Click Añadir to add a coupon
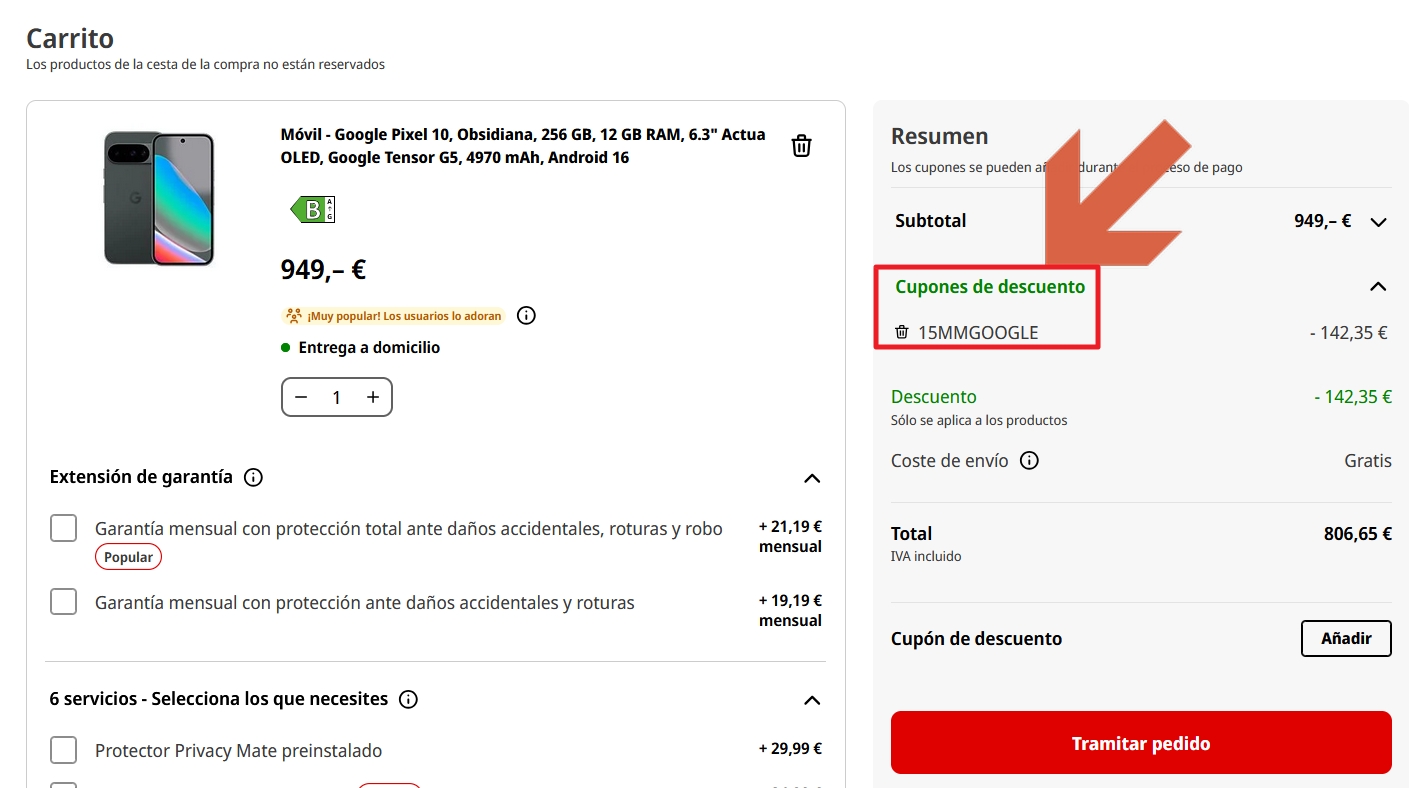 1346,638
